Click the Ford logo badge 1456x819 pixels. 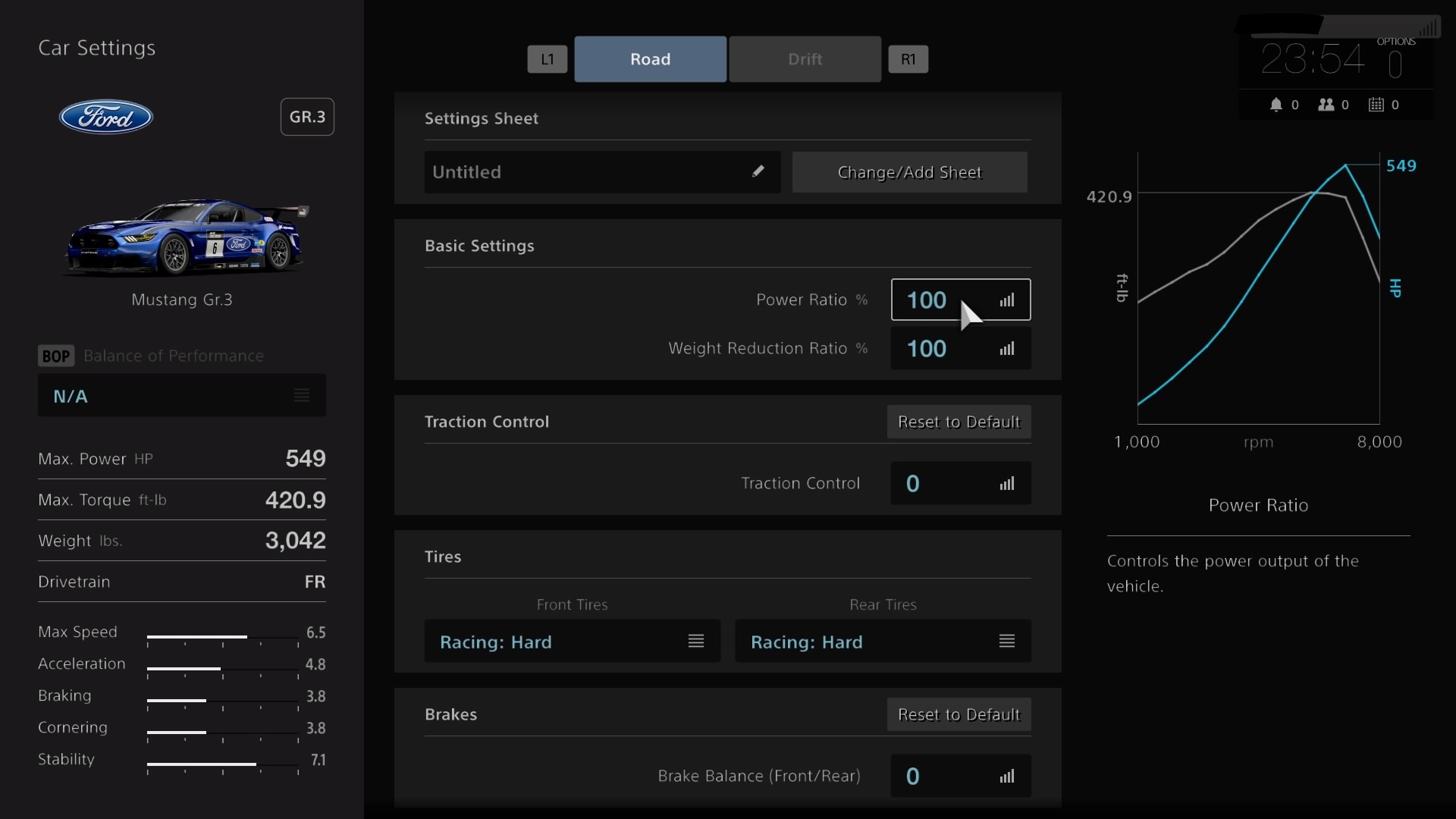pyautogui.click(x=106, y=117)
